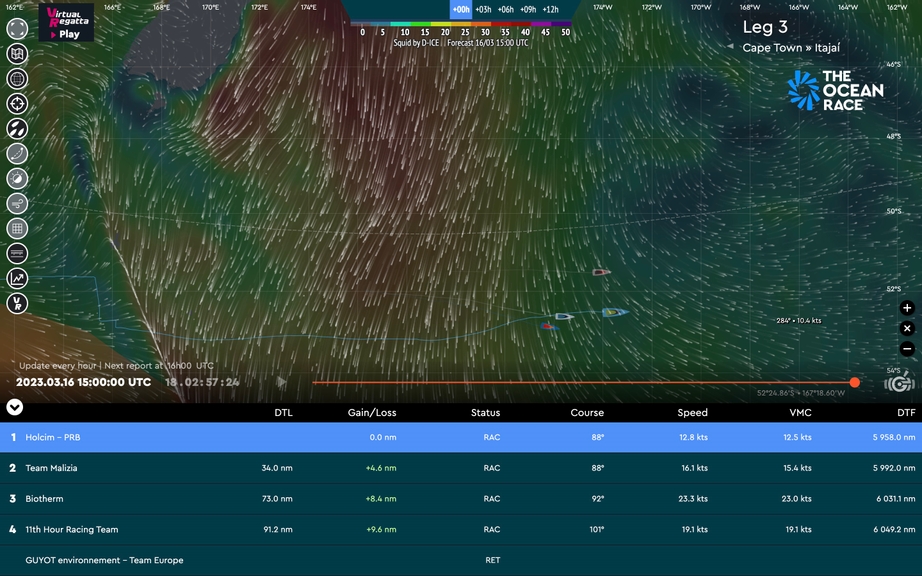Select the GUYOT environnement – Team Europe row
Image resolution: width=922 pixels, height=576 pixels.
[x=461, y=560]
